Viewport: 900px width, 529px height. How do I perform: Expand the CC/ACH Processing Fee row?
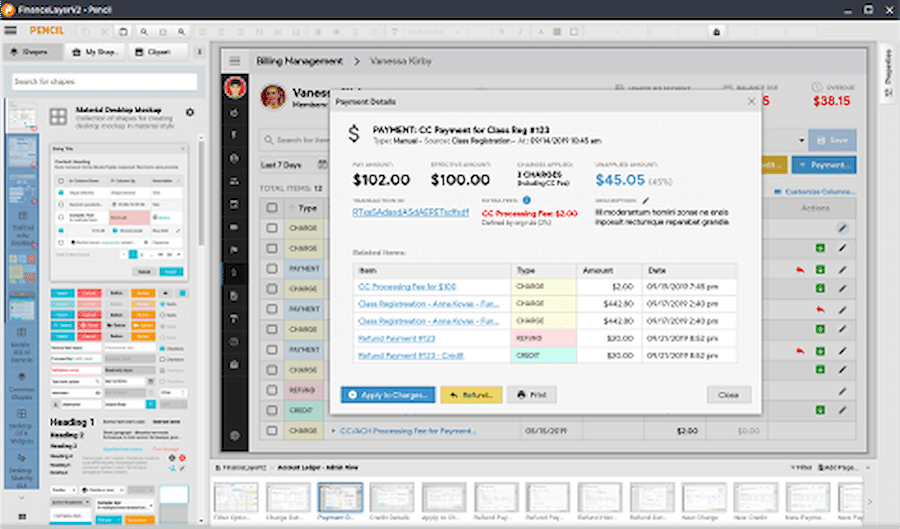[333, 431]
